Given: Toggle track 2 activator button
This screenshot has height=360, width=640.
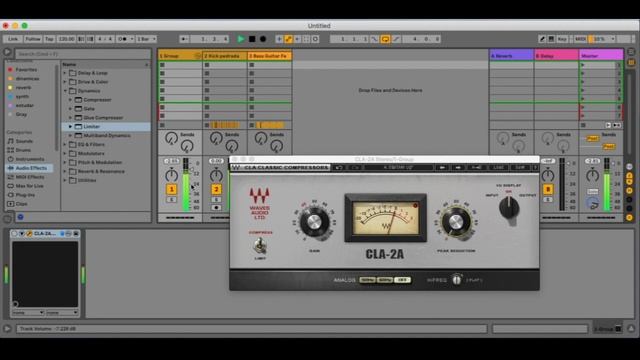Looking at the screenshot, I should (x=216, y=189).
